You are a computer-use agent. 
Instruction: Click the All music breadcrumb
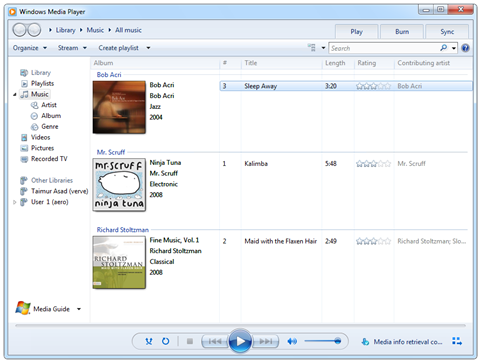[x=128, y=30]
